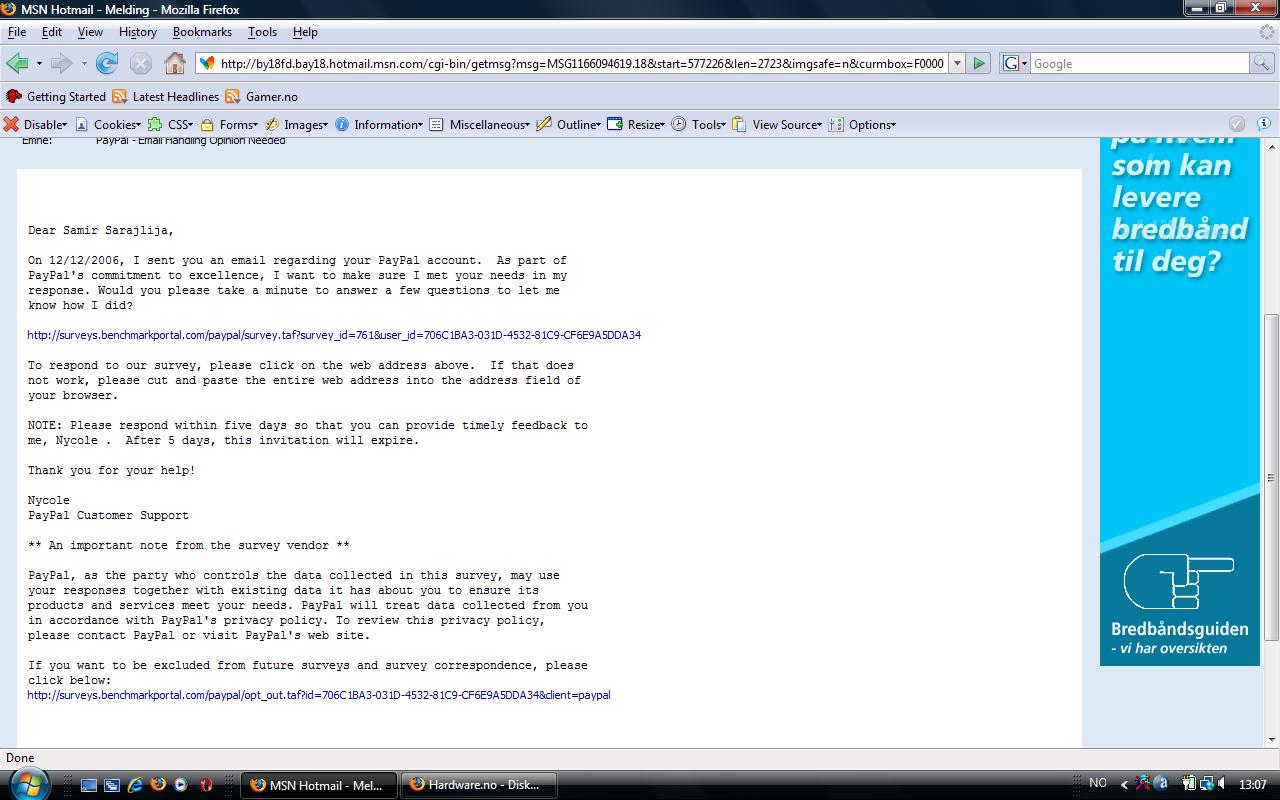Open the Help menu

click(x=305, y=32)
